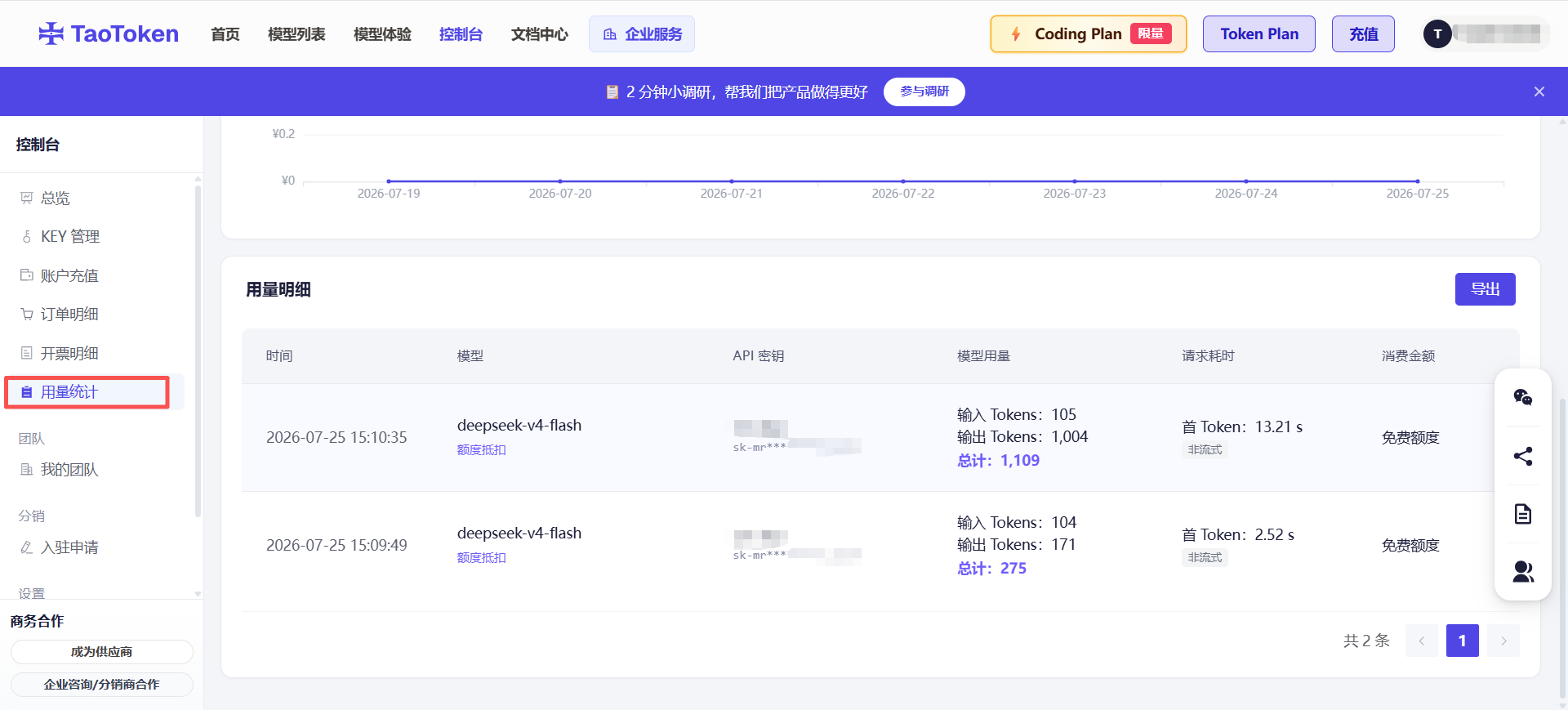Click the share floating icon
Screen dimensions: 1568x710
pyautogui.click(x=1522, y=456)
